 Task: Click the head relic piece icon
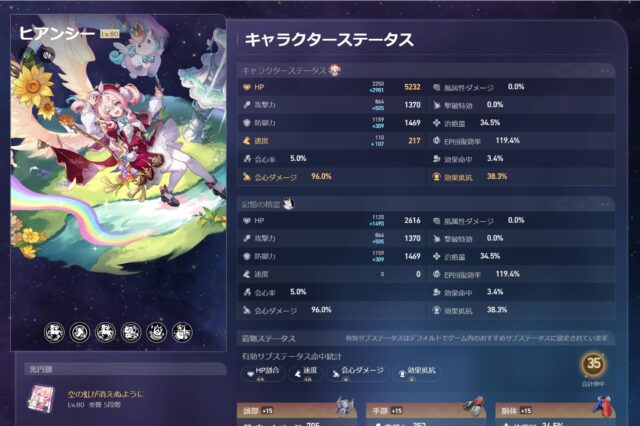point(345,407)
